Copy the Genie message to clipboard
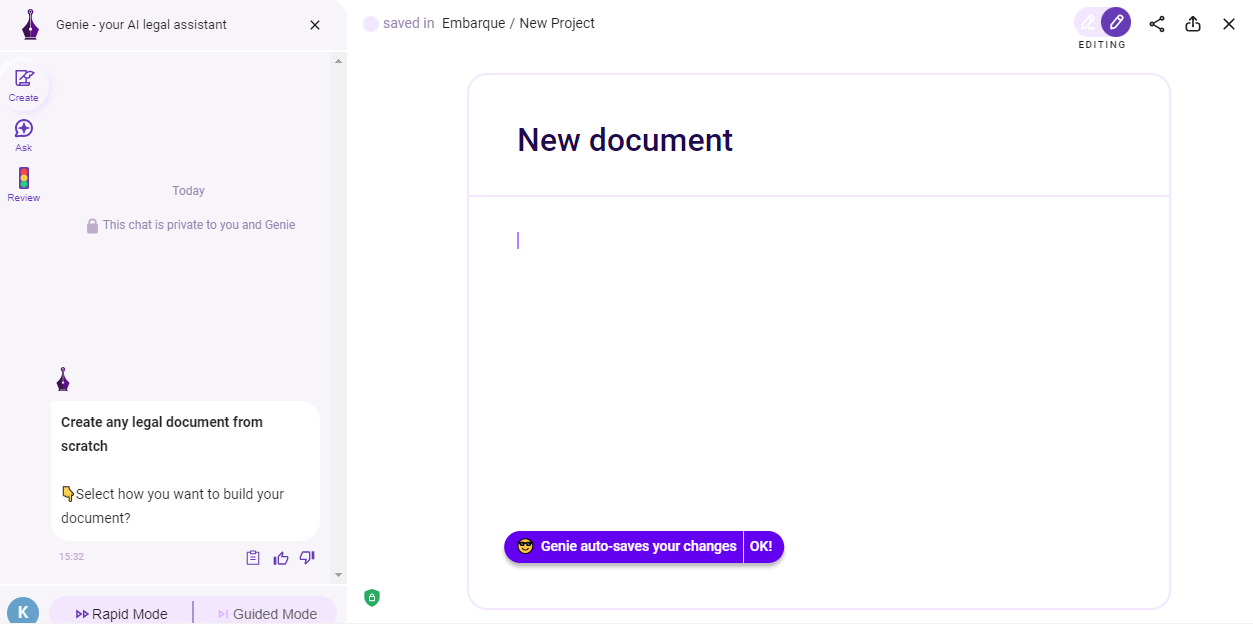This screenshot has height=624, width=1253. click(x=253, y=558)
